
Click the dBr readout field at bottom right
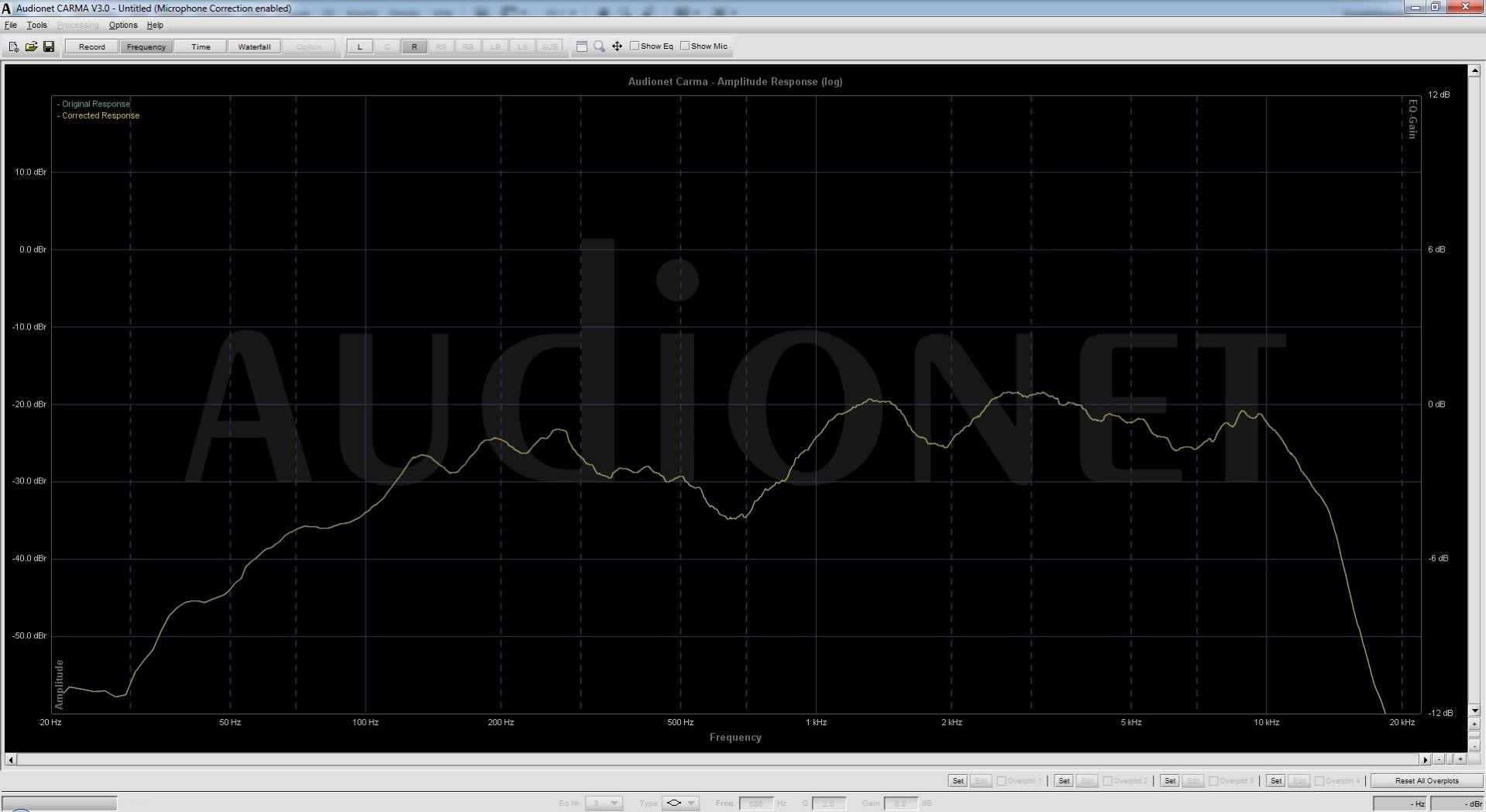coord(1457,803)
